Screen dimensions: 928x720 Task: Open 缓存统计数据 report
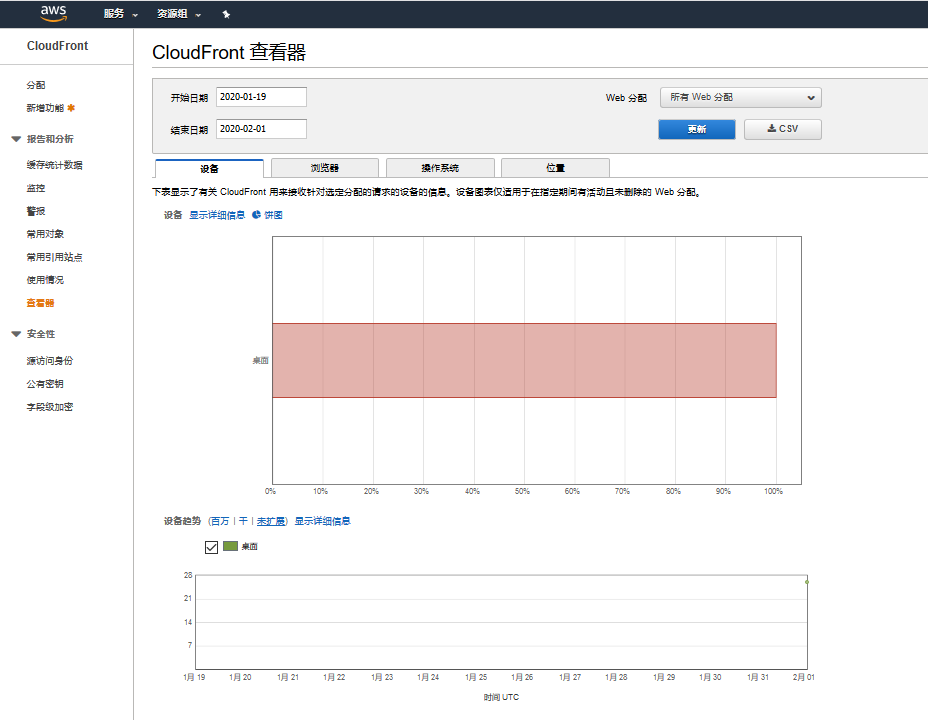point(54,165)
